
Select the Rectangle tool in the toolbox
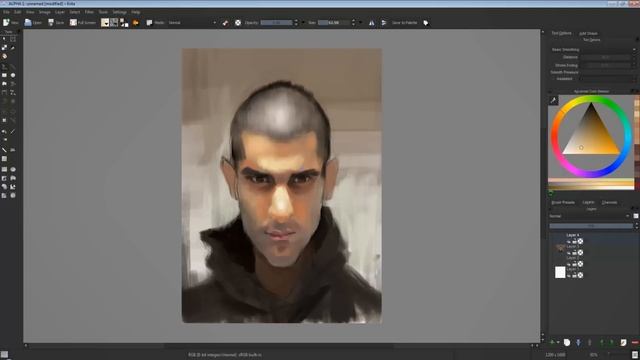click(x=4, y=75)
